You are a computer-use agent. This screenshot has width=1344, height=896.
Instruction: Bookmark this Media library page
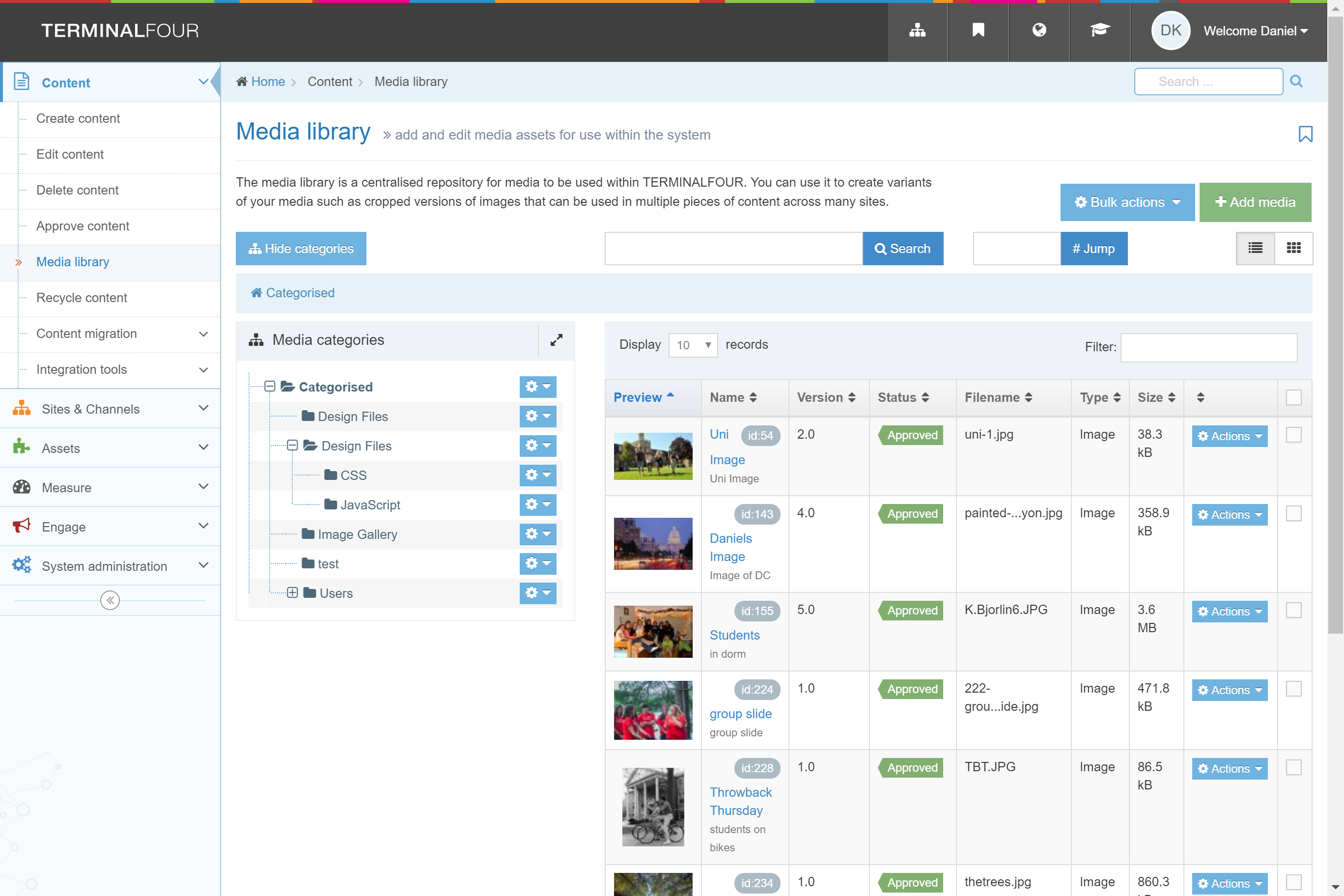coord(1305,134)
